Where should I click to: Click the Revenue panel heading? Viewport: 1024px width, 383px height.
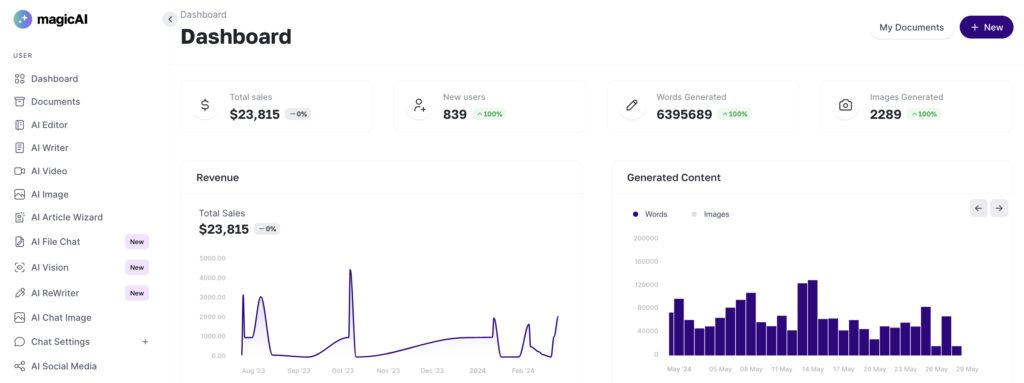pyautogui.click(x=217, y=177)
